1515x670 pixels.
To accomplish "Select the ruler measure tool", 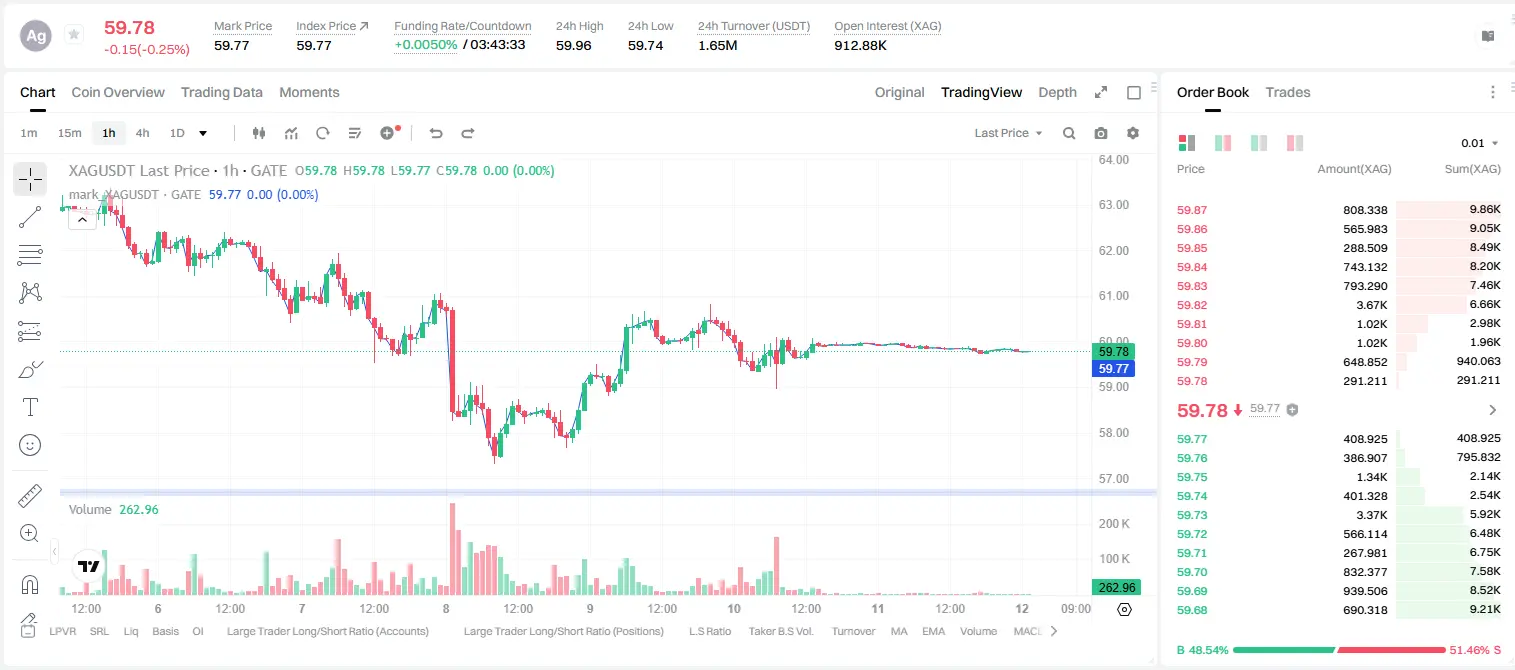I will point(30,496).
